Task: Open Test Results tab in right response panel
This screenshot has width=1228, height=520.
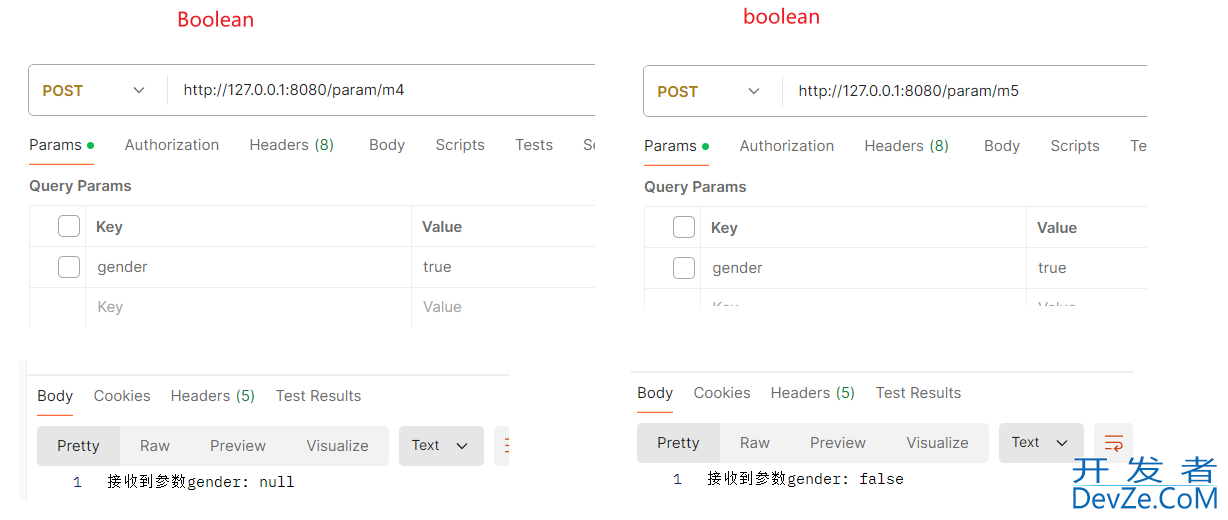Action: coord(918,393)
